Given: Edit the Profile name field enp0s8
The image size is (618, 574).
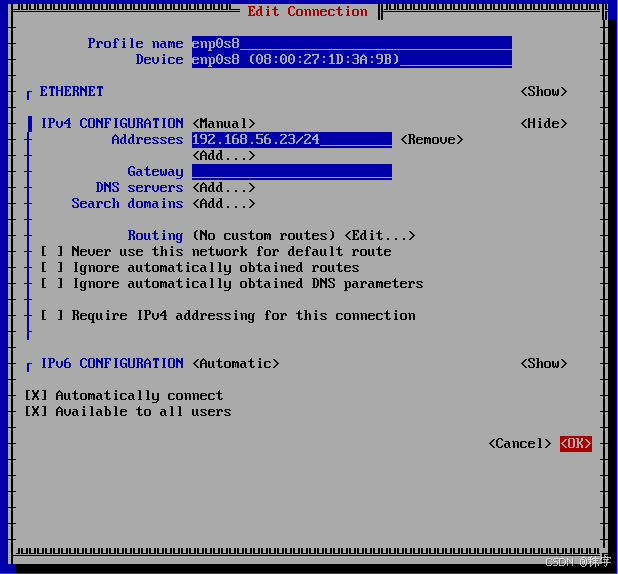Looking at the screenshot, I should point(352,43).
